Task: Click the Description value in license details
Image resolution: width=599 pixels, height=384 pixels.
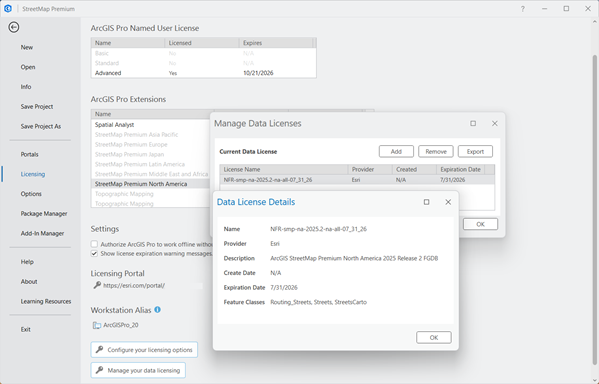Action: tap(354, 258)
